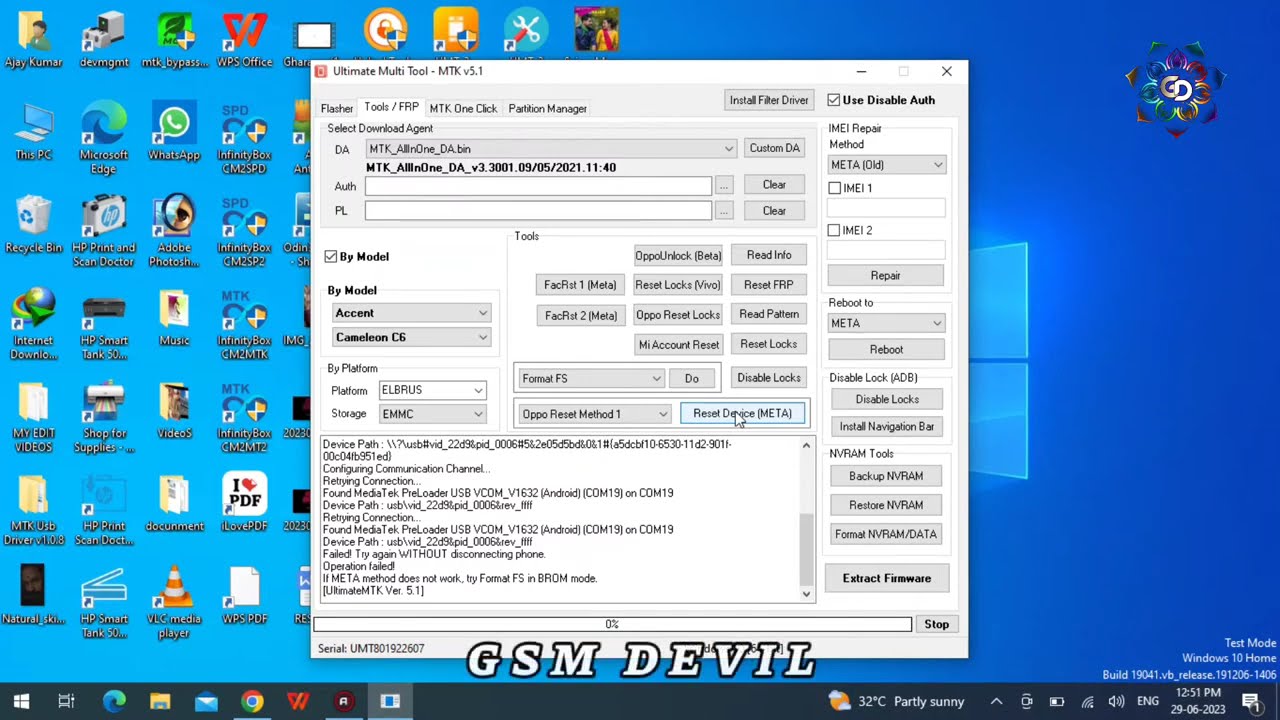The height and width of the screenshot is (720, 1280).
Task: Click the Install Filter Driver button
Action: coord(769,100)
